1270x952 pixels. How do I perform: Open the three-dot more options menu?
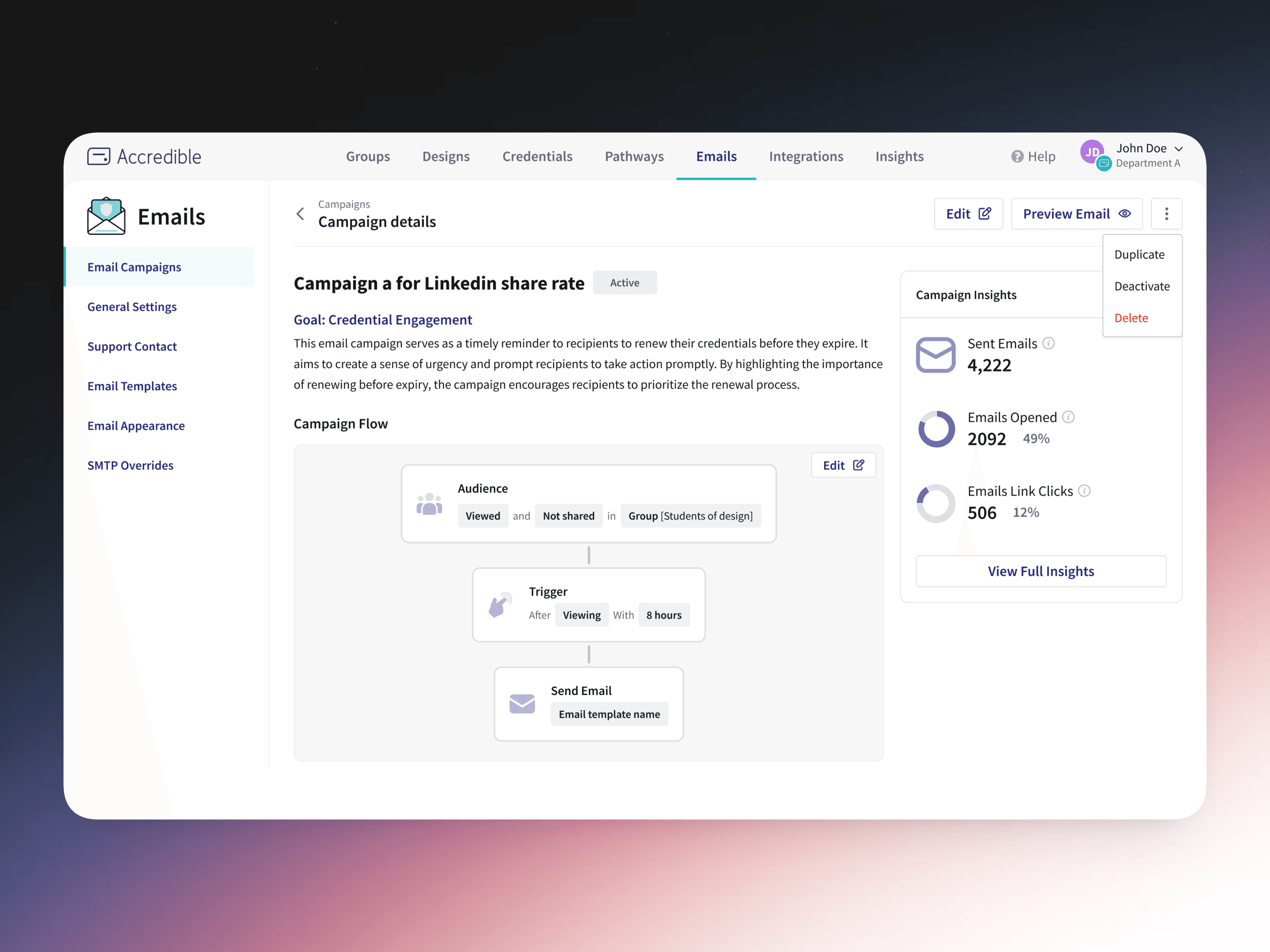[x=1166, y=214]
